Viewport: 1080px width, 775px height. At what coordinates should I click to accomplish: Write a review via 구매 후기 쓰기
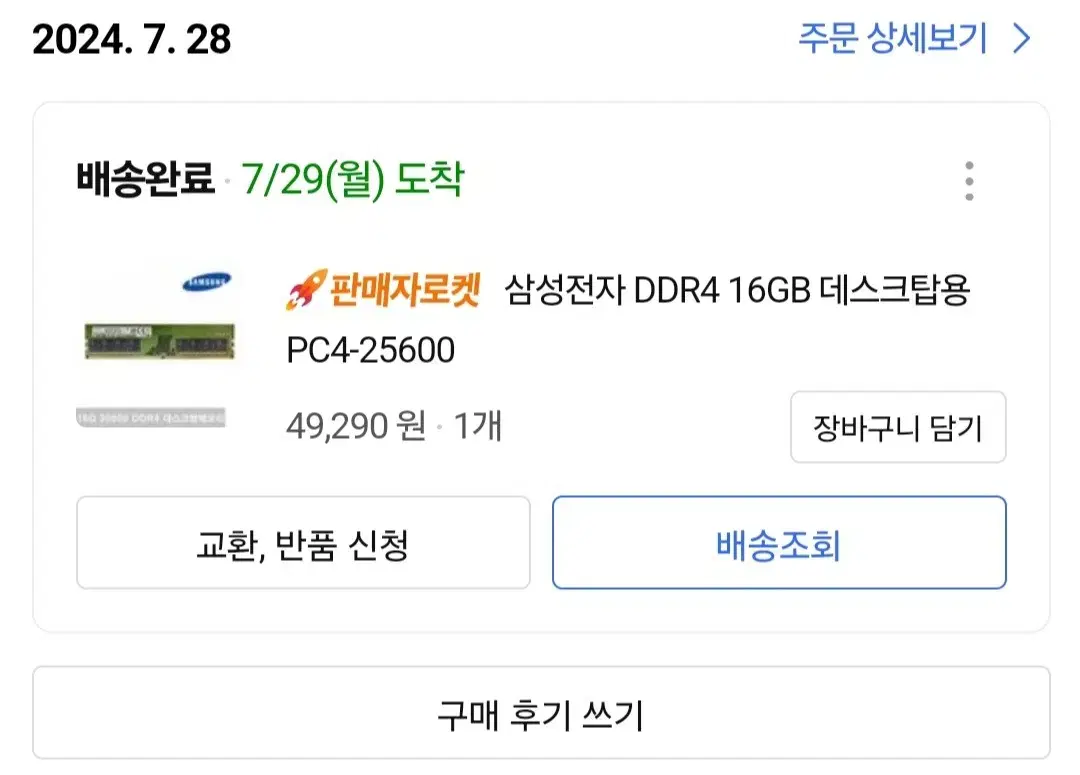click(541, 714)
